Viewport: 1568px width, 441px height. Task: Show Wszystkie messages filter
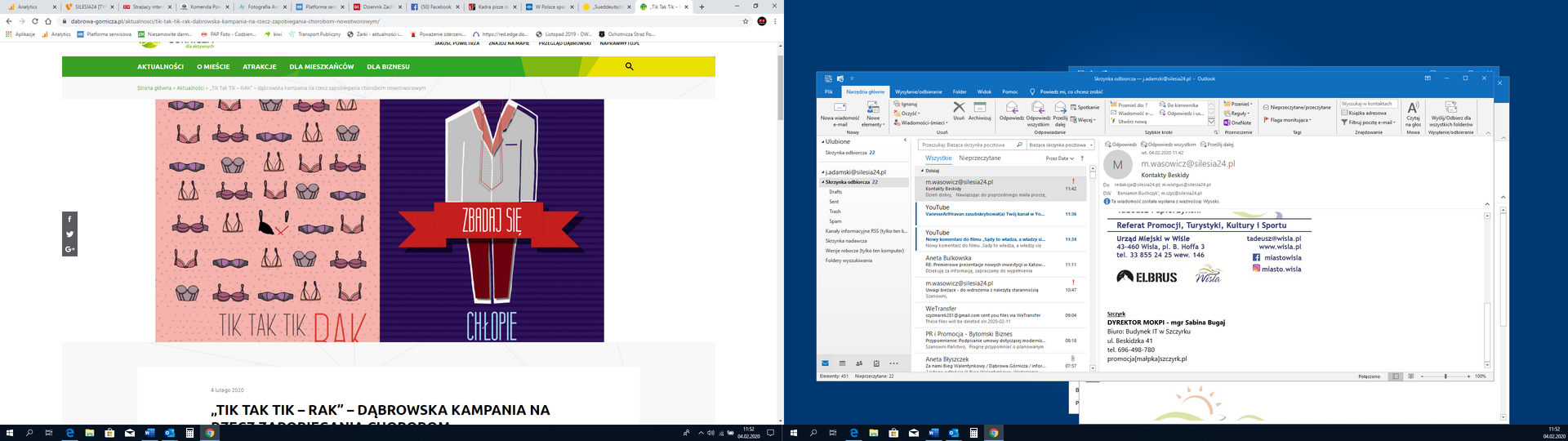click(x=938, y=158)
